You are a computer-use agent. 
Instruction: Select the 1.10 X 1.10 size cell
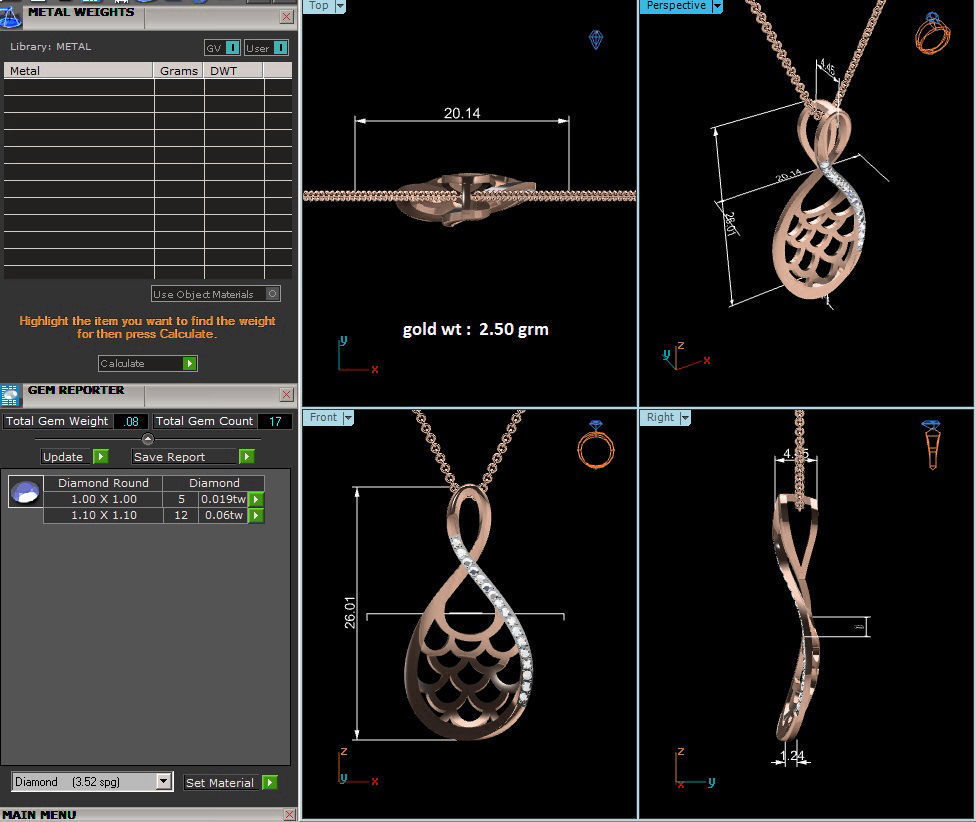(103, 515)
